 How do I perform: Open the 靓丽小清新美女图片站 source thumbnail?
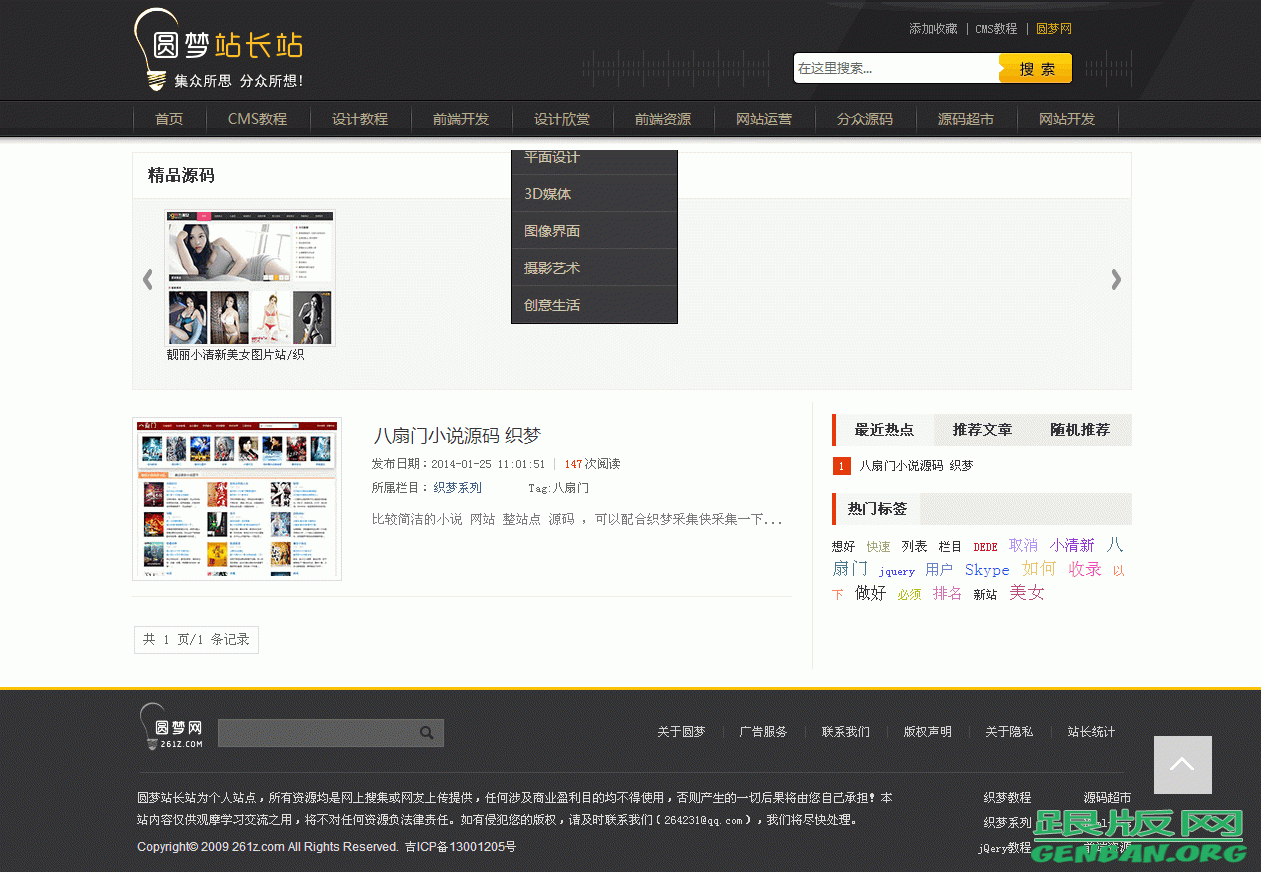pyautogui.click(x=250, y=278)
